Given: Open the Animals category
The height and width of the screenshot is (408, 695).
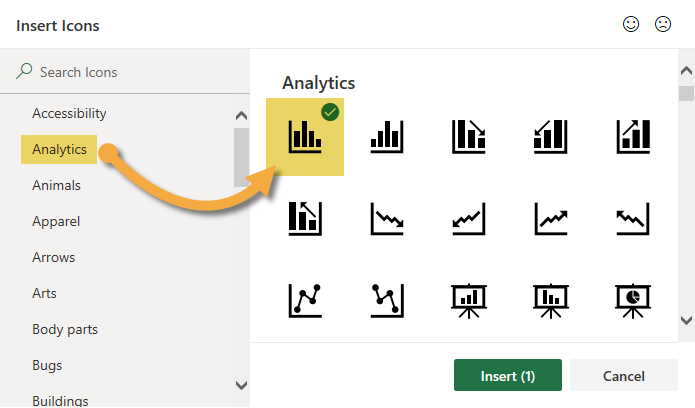Looking at the screenshot, I should (x=56, y=185).
